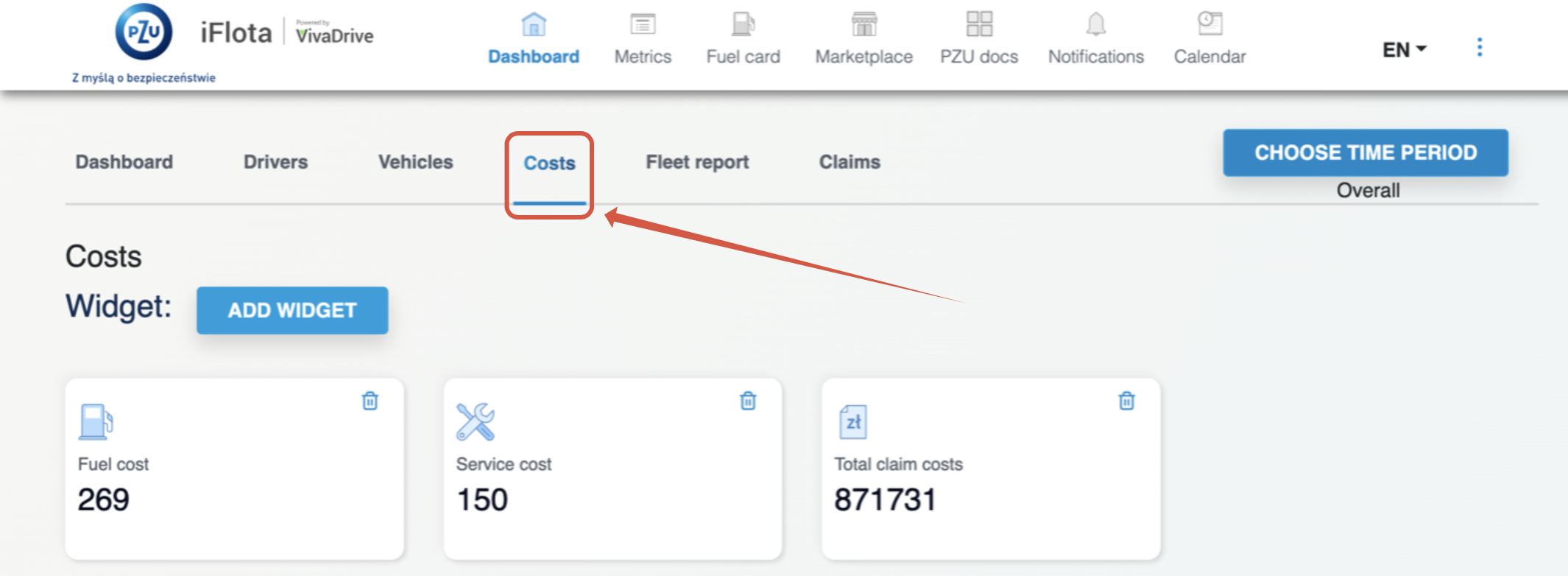Delete the Service cost widget
Image resolution: width=1568 pixels, height=576 pixels.
(748, 401)
